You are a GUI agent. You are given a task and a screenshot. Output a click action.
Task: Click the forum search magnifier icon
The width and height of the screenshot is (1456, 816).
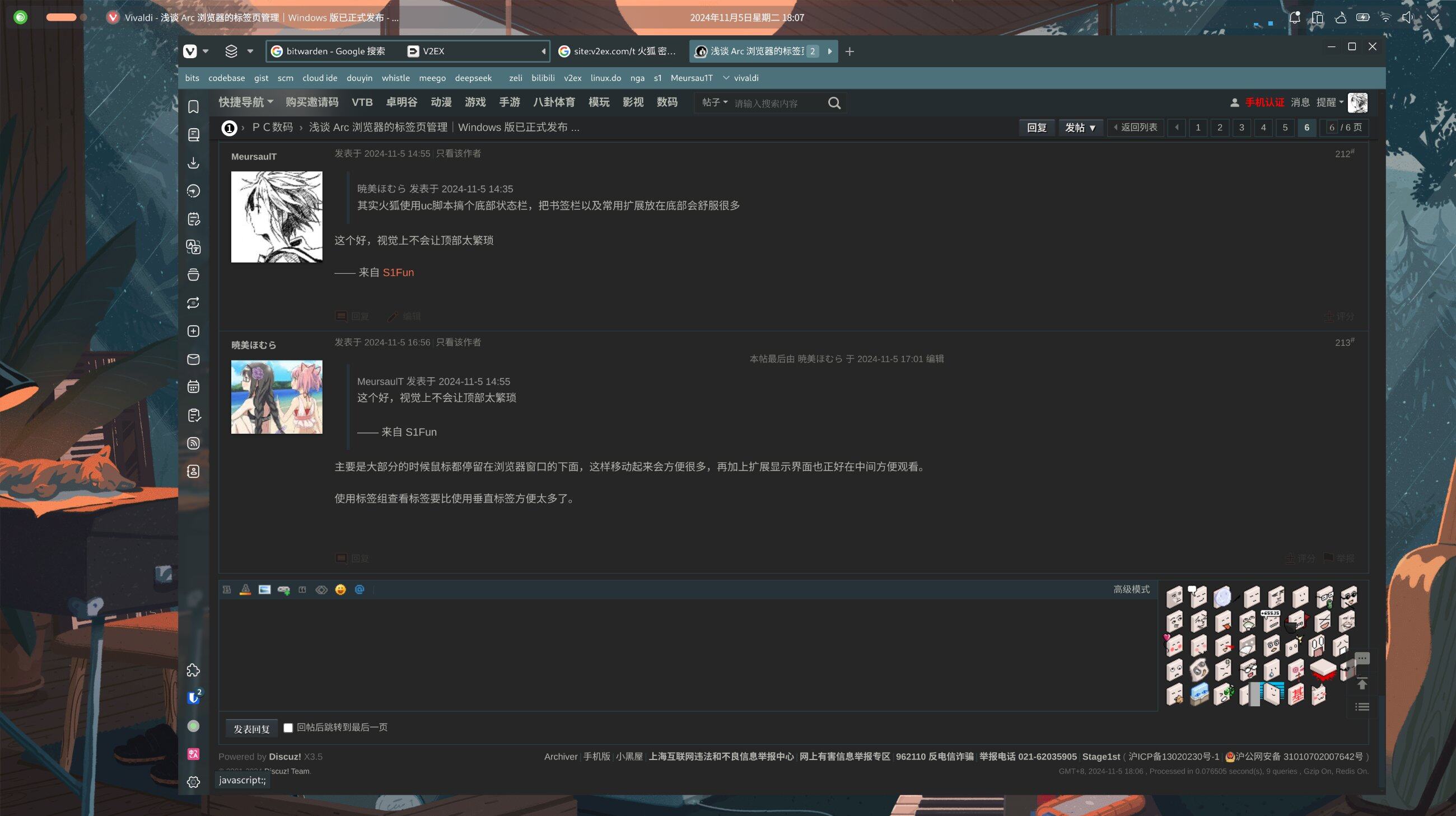point(834,103)
